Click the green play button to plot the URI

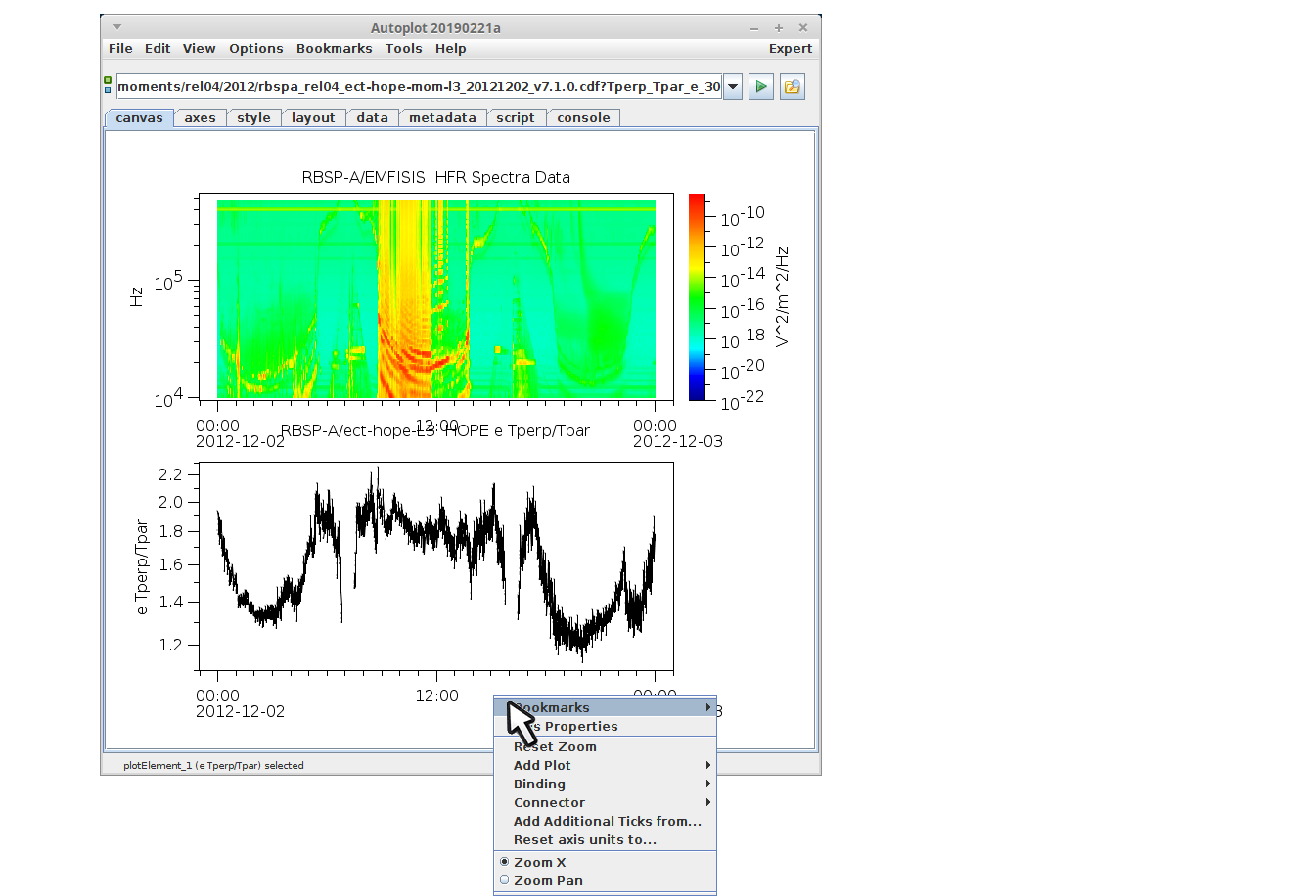pyautogui.click(x=761, y=87)
